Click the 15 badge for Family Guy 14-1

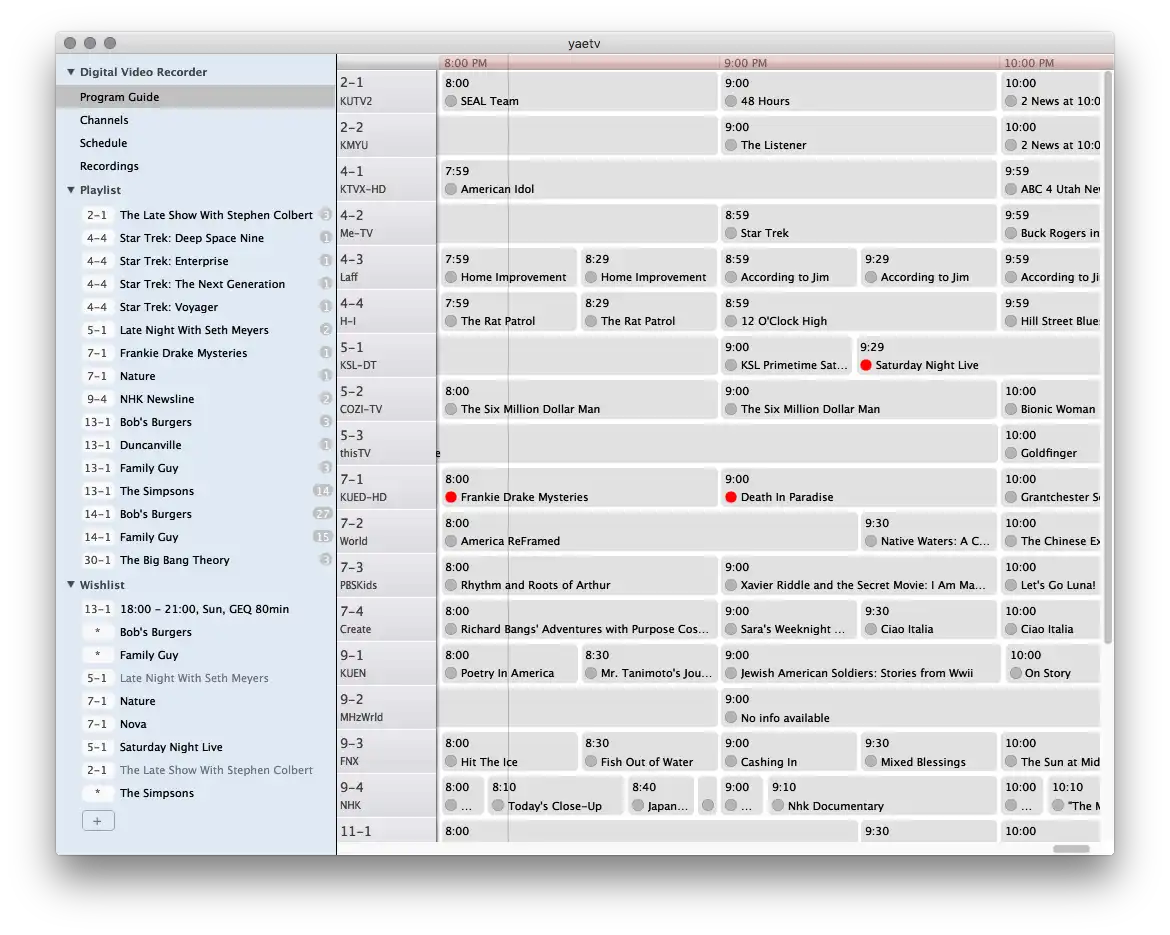point(322,537)
